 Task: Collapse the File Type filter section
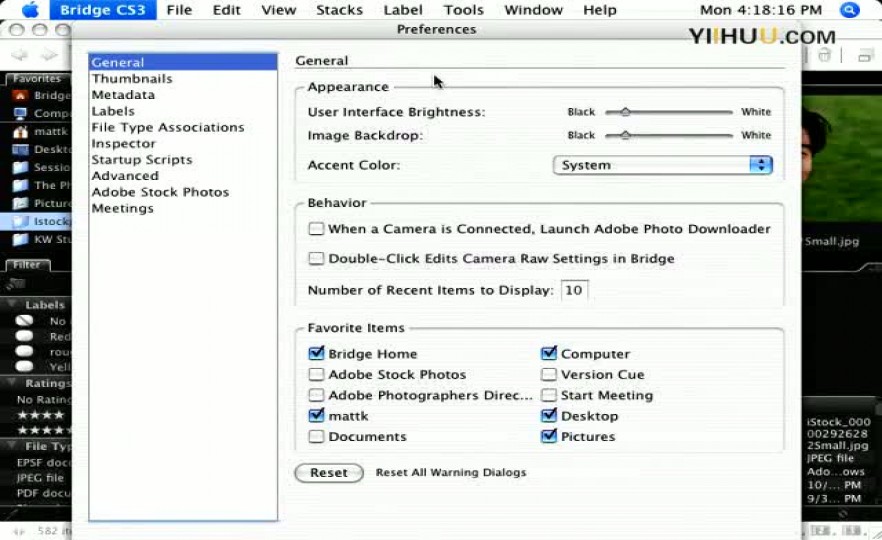click(x=10, y=446)
